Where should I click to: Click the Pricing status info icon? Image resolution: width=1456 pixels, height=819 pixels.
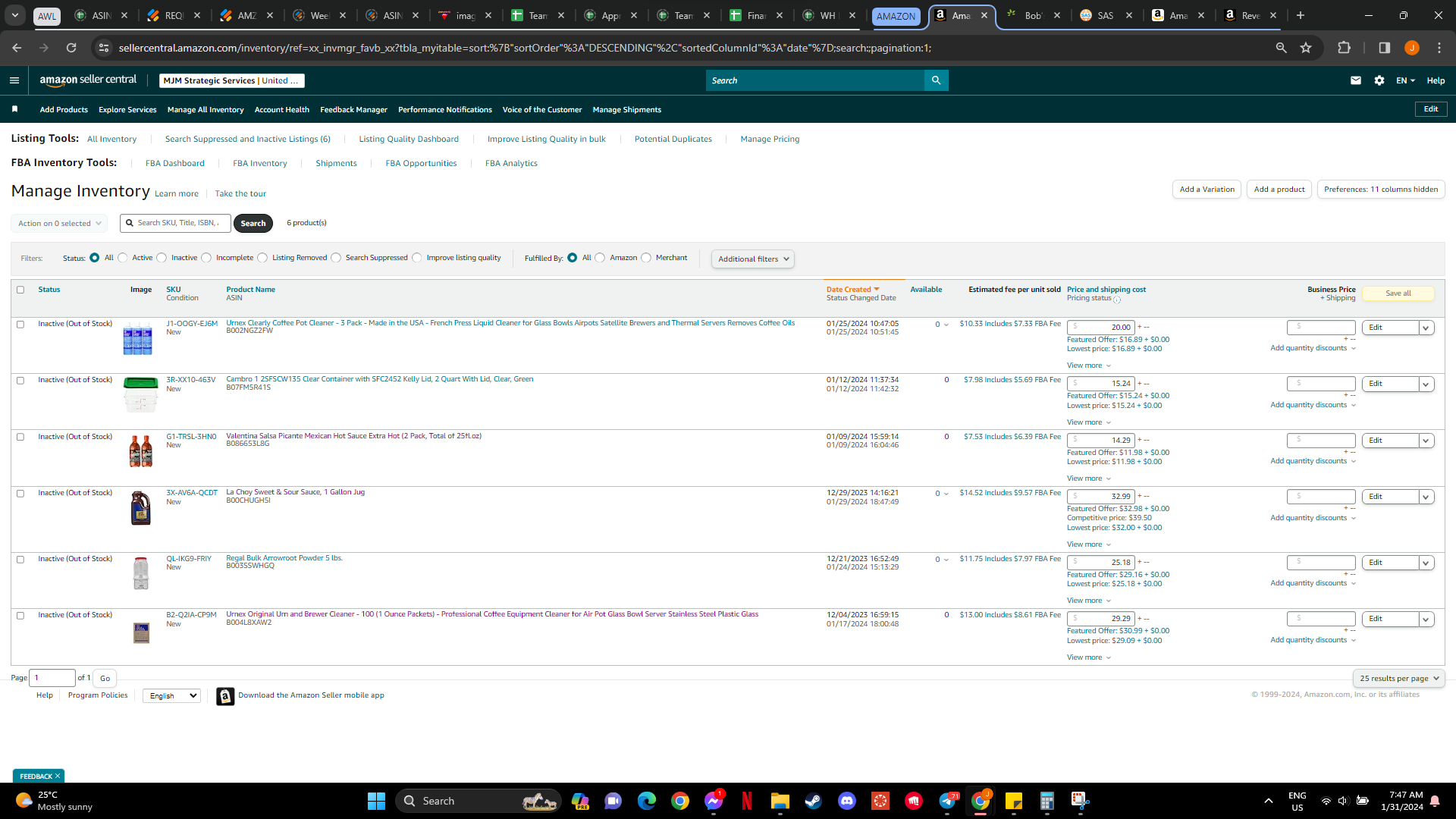1117,300
